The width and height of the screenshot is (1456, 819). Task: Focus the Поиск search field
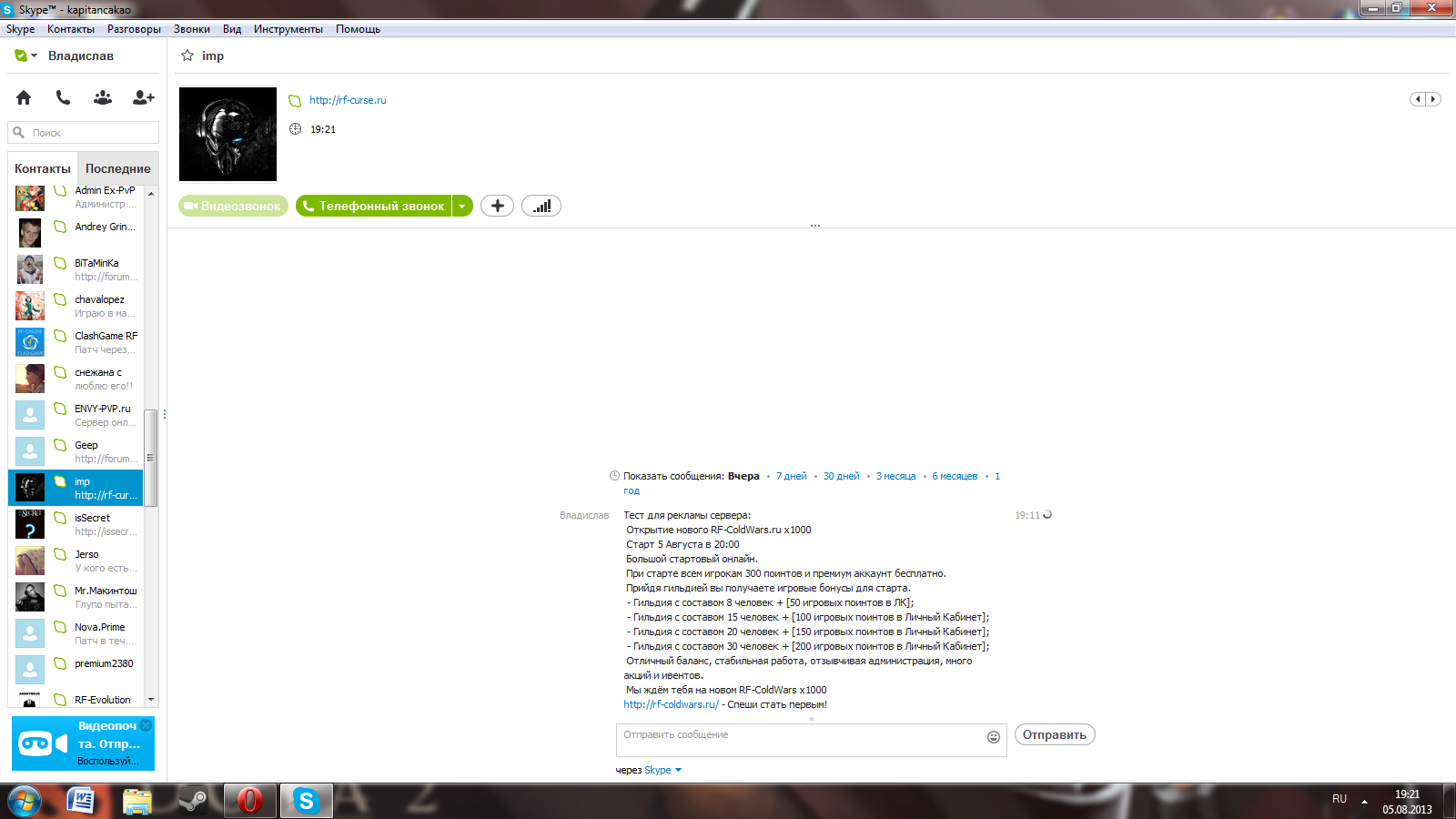[x=84, y=133]
